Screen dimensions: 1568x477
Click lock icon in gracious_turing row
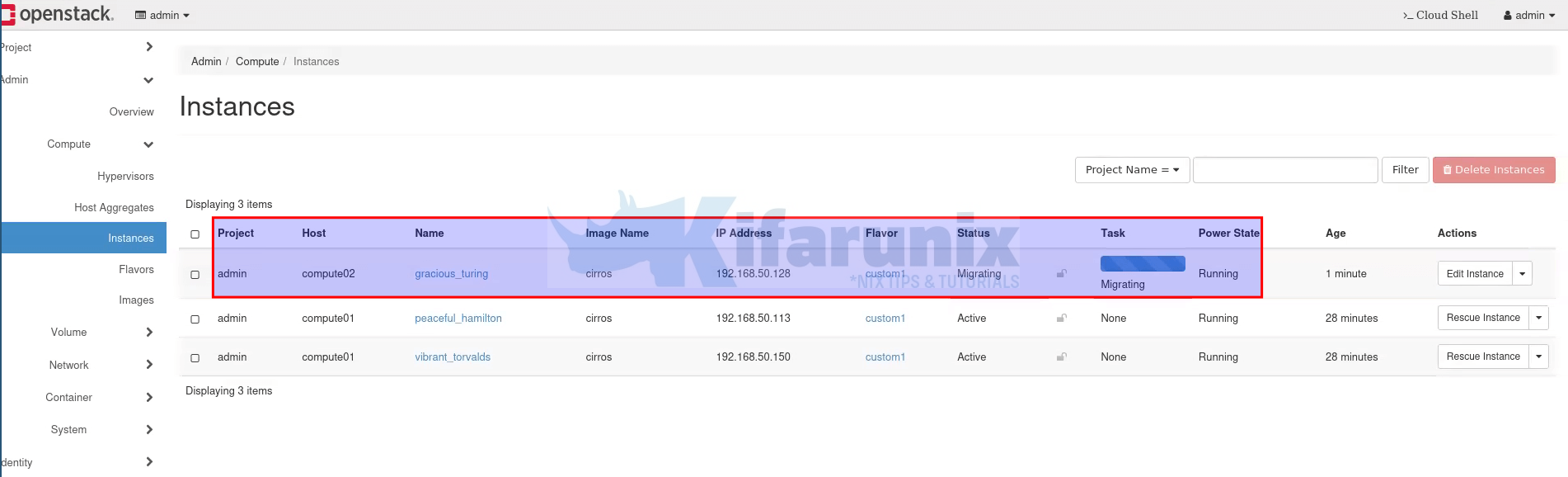pyautogui.click(x=1062, y=273)
